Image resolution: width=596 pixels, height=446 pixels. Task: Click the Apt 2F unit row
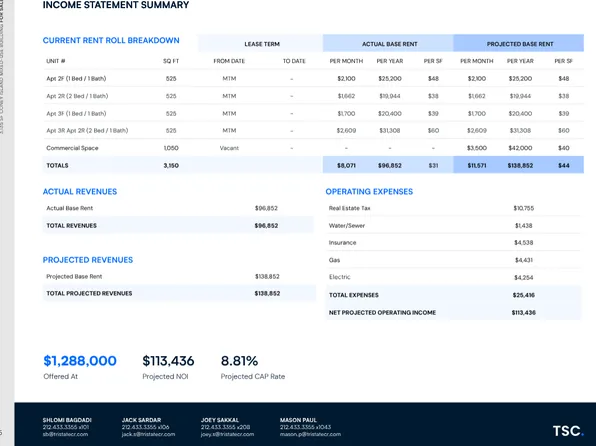pos(313,78)
